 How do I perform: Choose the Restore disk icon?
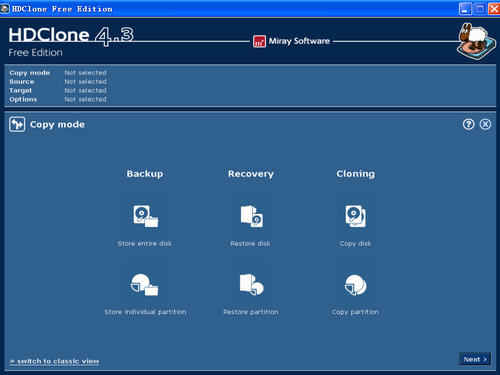pos(252,216)
